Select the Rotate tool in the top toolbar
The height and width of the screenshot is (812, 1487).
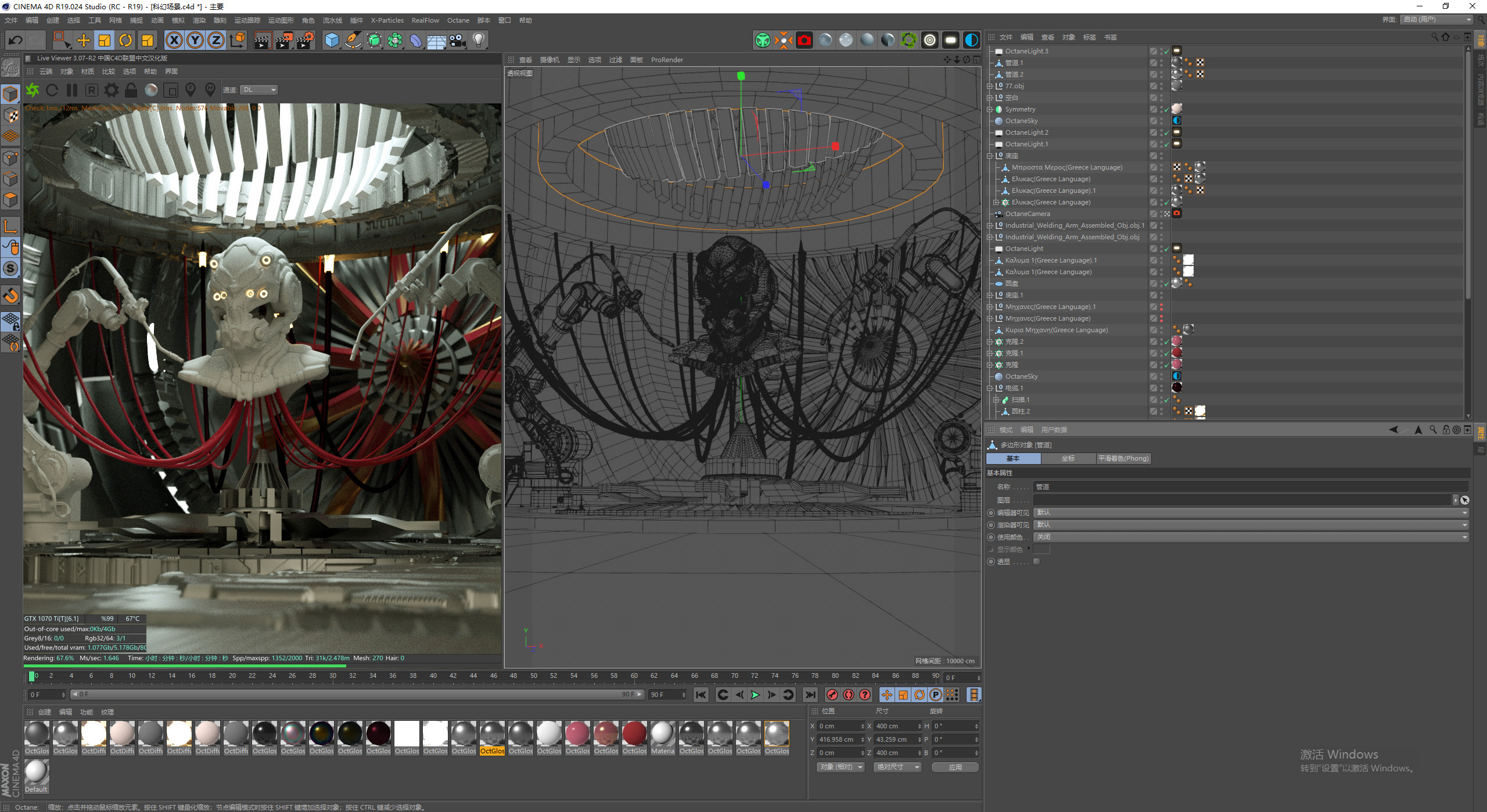[x=125, y=40]
